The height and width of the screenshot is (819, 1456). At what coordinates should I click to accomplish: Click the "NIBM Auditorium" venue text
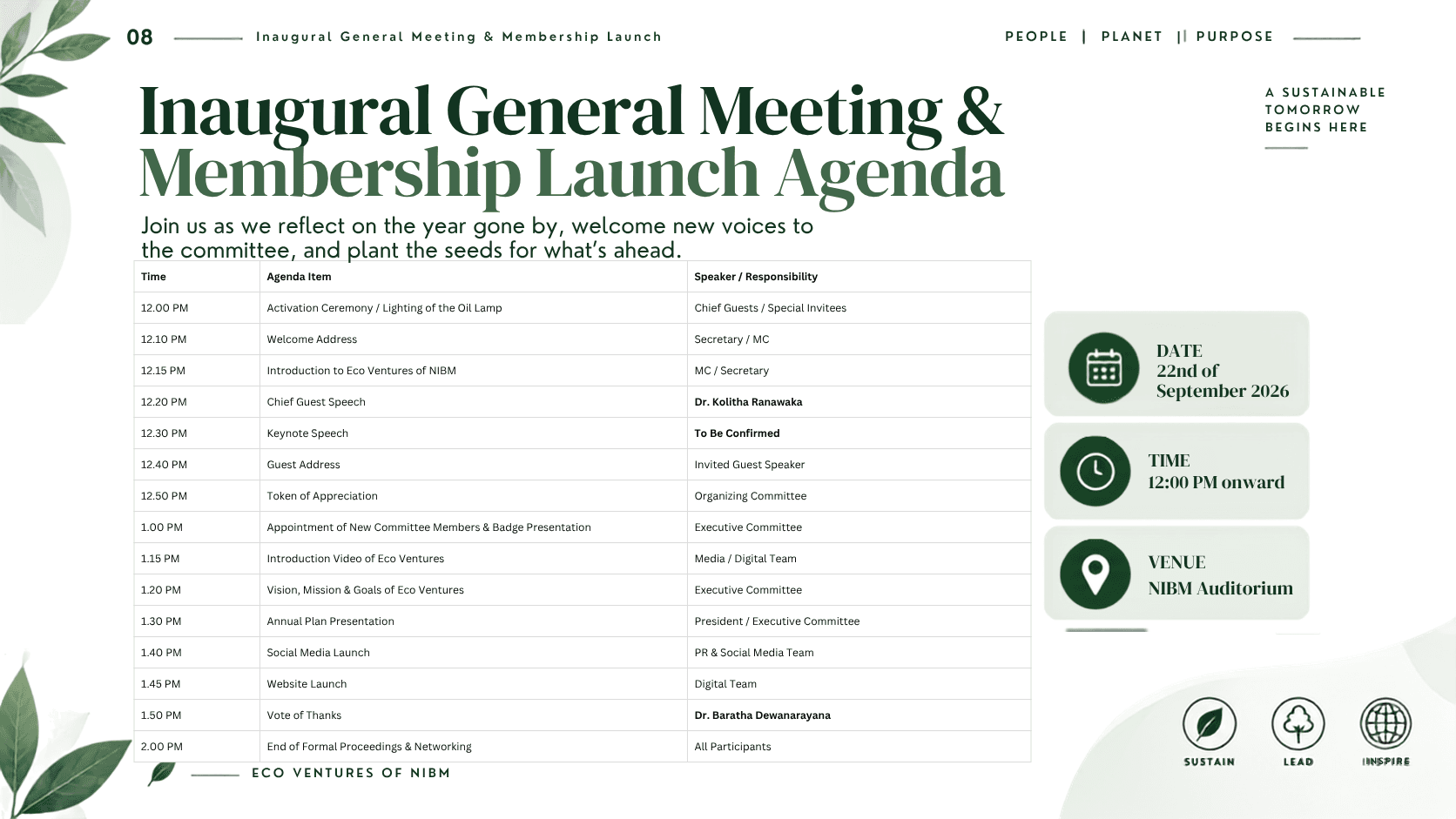[x=1220, y=588]
